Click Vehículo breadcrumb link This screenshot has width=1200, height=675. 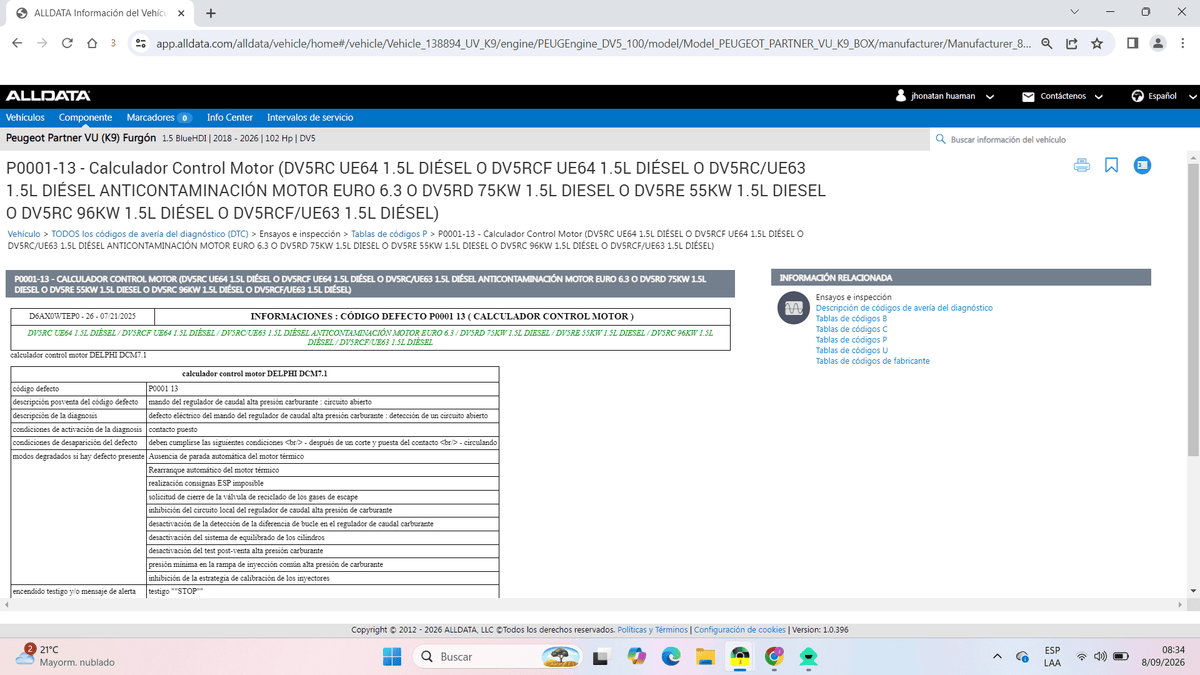pyautogui.click(x=24, y=233)
